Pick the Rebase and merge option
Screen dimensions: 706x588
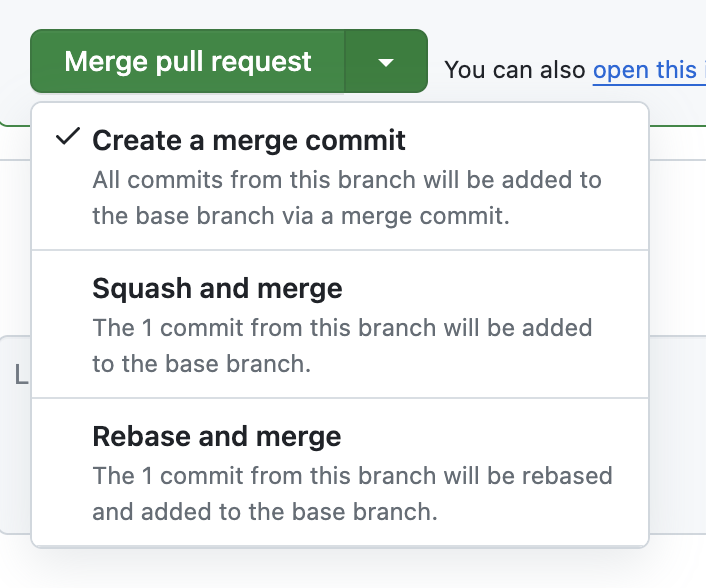click(x=216, y=437)
